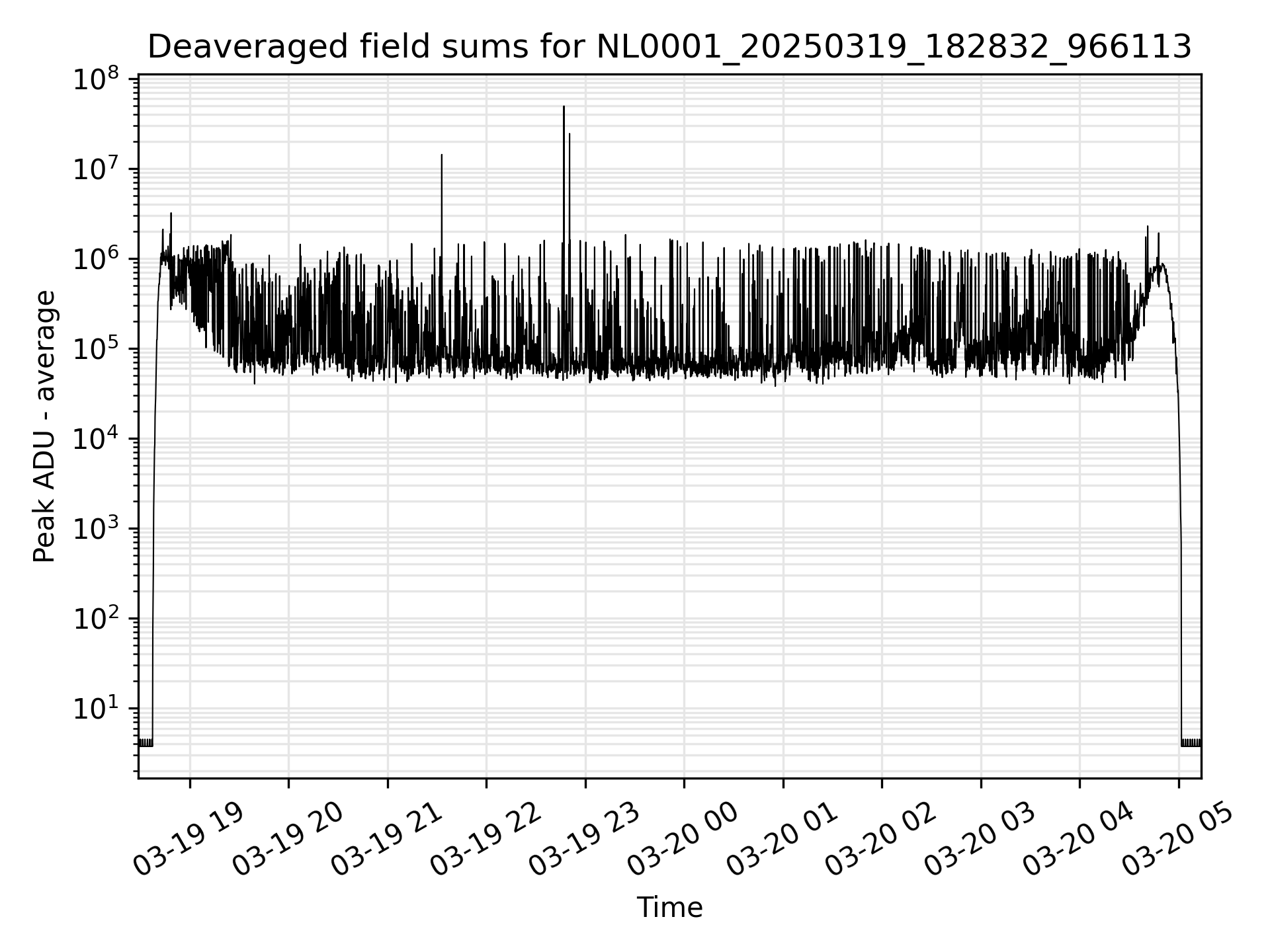Click the '03-19 23' tick label
This screenshot has width=1270, height=952.
[x=583, y=840]
